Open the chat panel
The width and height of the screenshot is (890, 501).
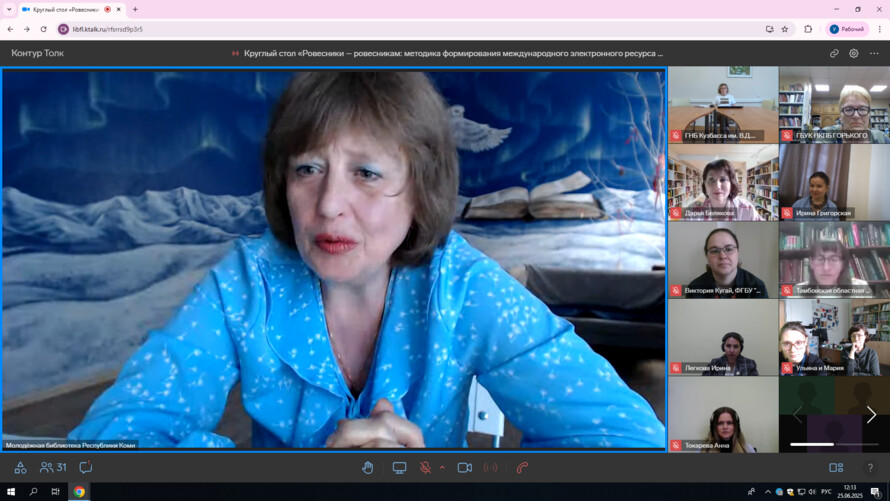click(86, 468)
